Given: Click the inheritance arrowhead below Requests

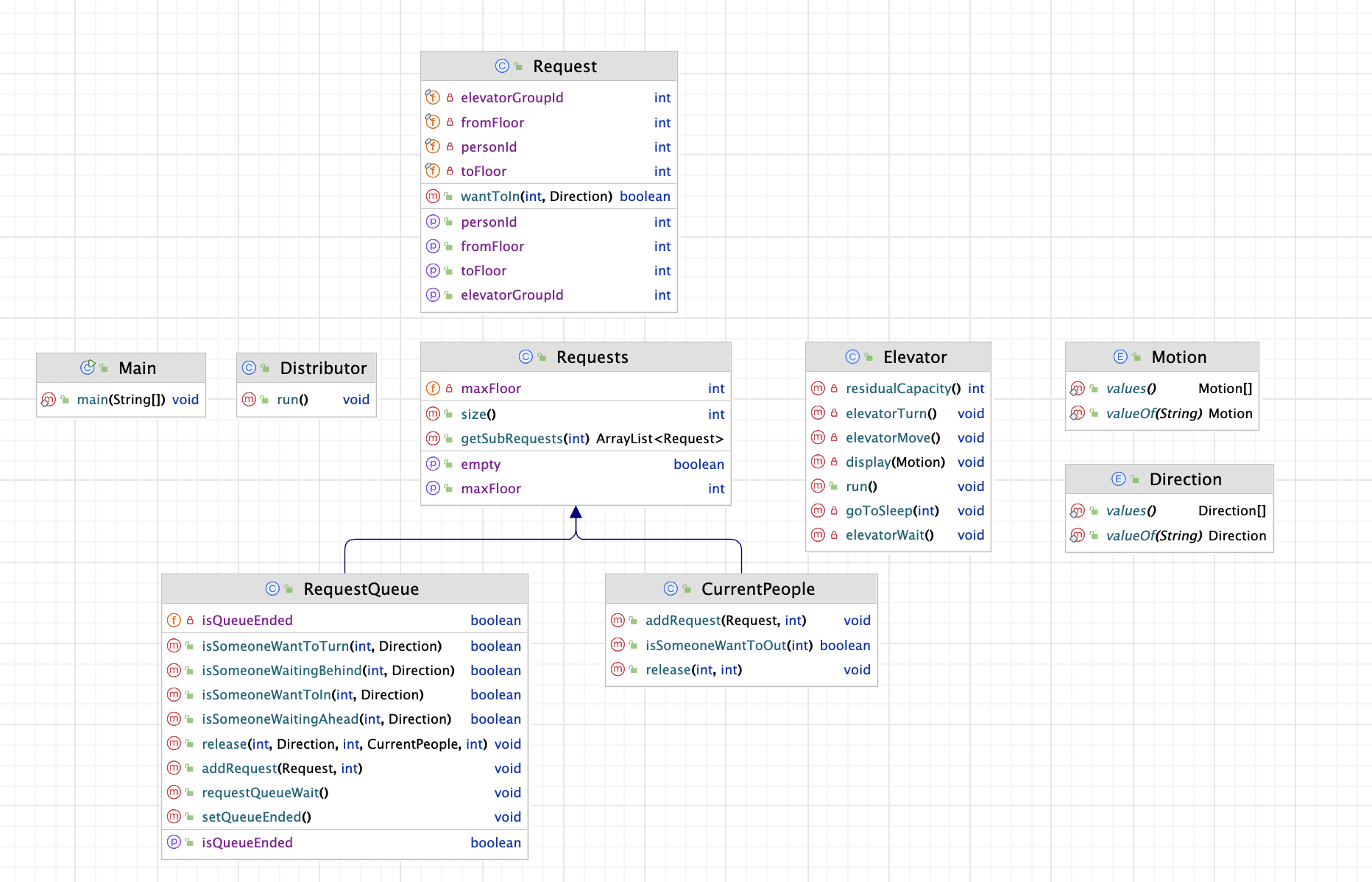Looking at the screenshot, I should (x=576, y=512).
